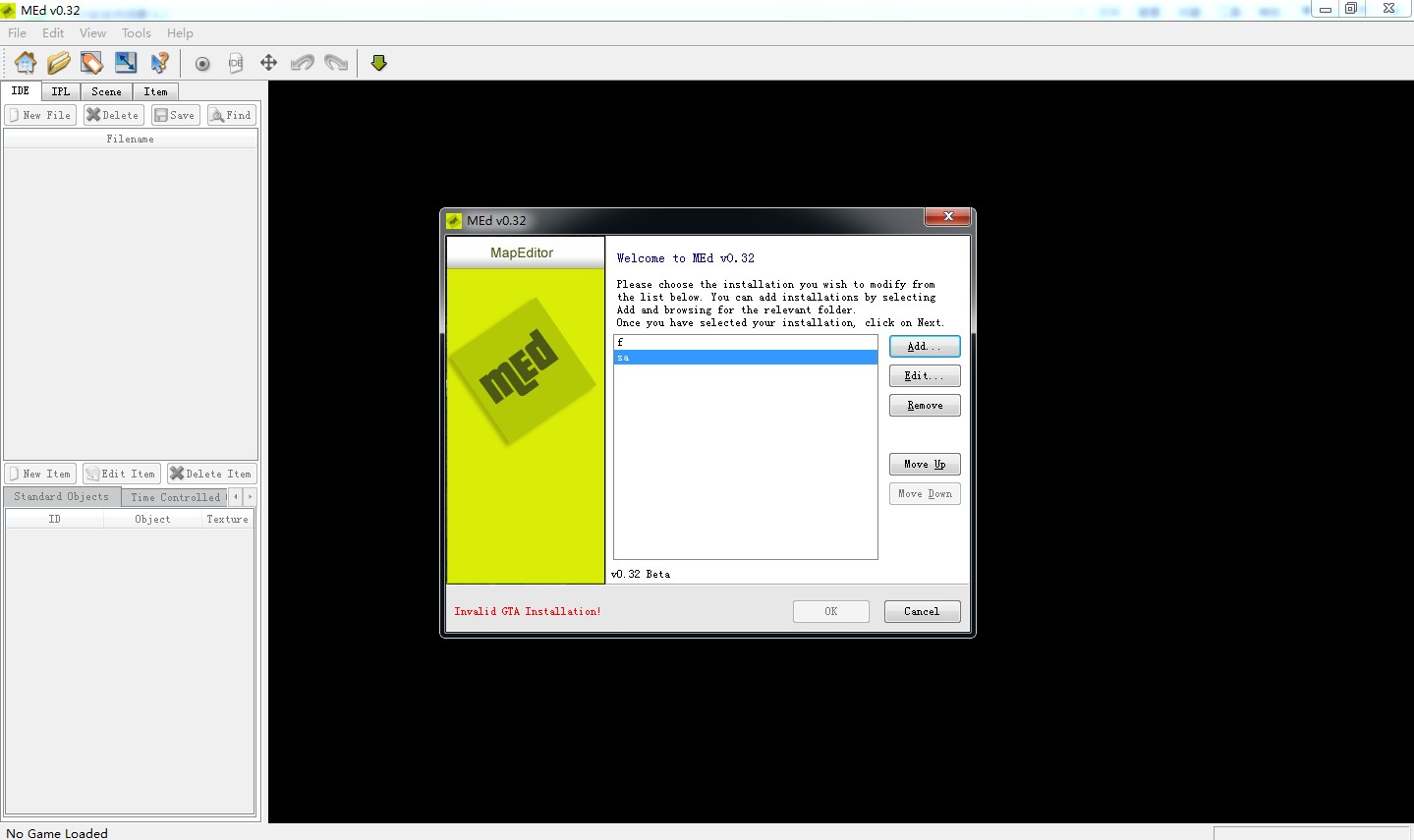Click the open folder toolbar icon

[59, 63]
